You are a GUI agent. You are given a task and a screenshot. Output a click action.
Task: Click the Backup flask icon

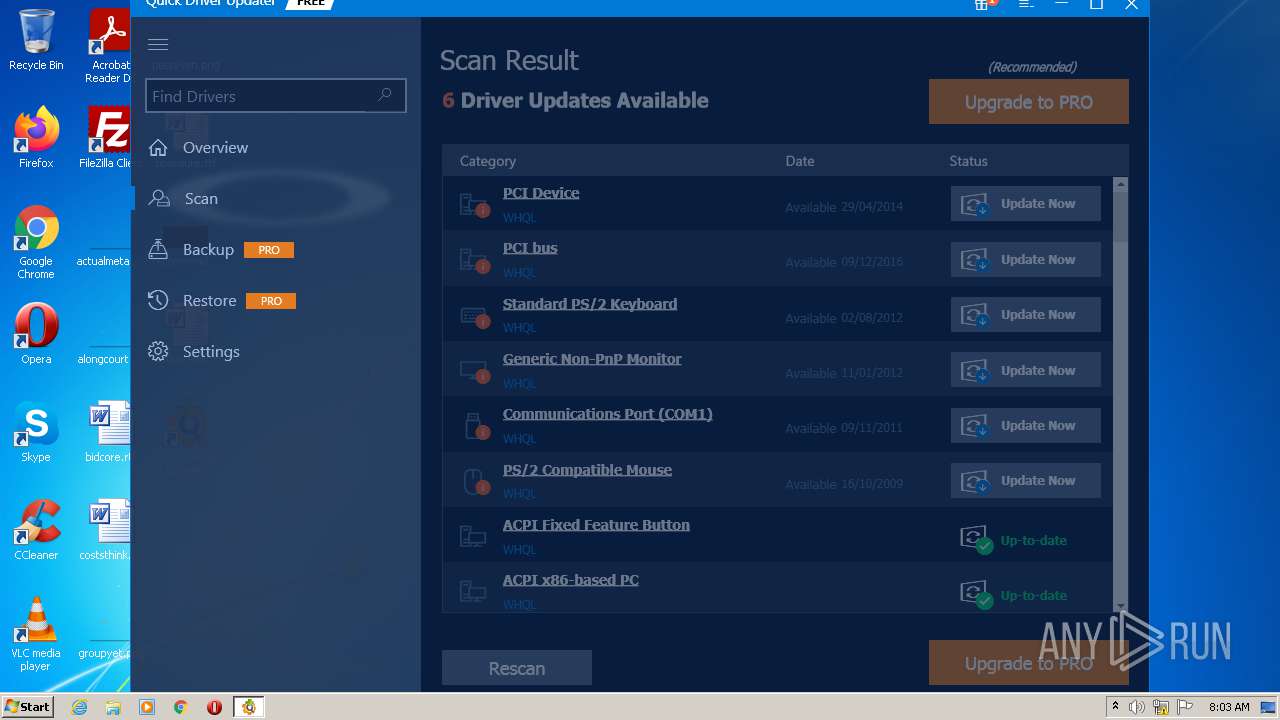pos(158,249)
